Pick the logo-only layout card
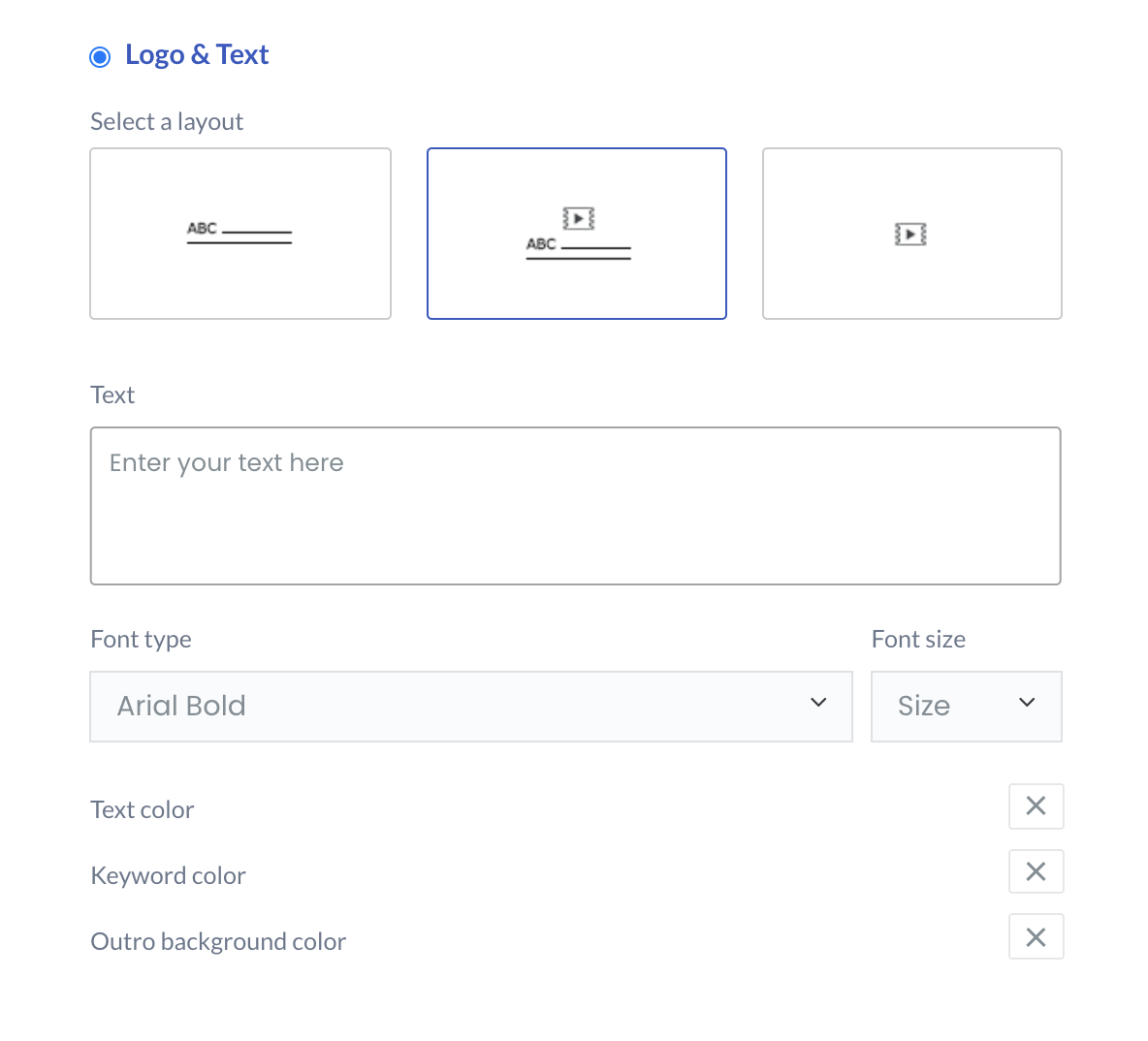This screenshot has width=1148, height=1041. 912,234
